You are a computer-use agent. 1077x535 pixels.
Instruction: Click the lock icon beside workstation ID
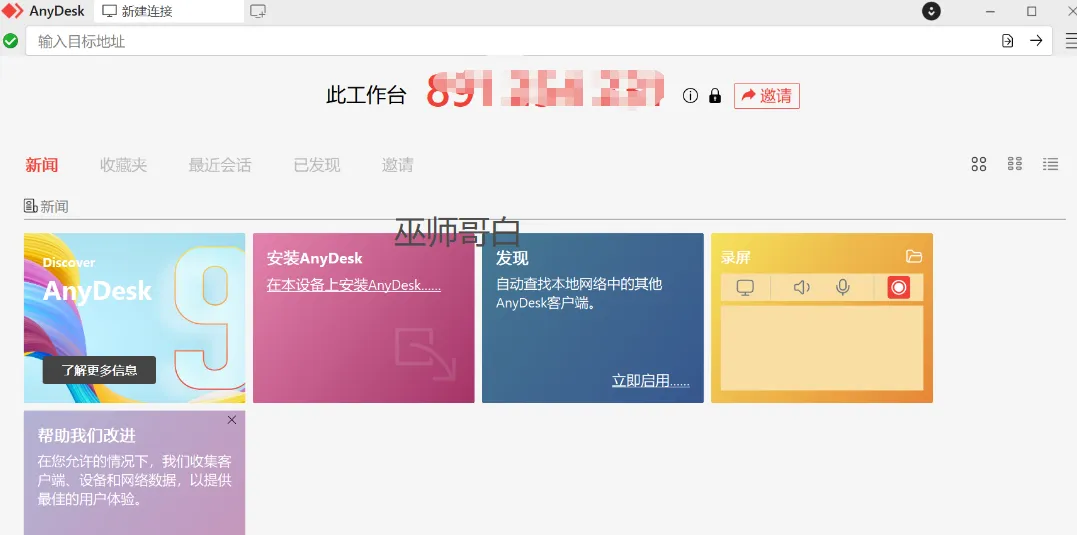[715, 95]
